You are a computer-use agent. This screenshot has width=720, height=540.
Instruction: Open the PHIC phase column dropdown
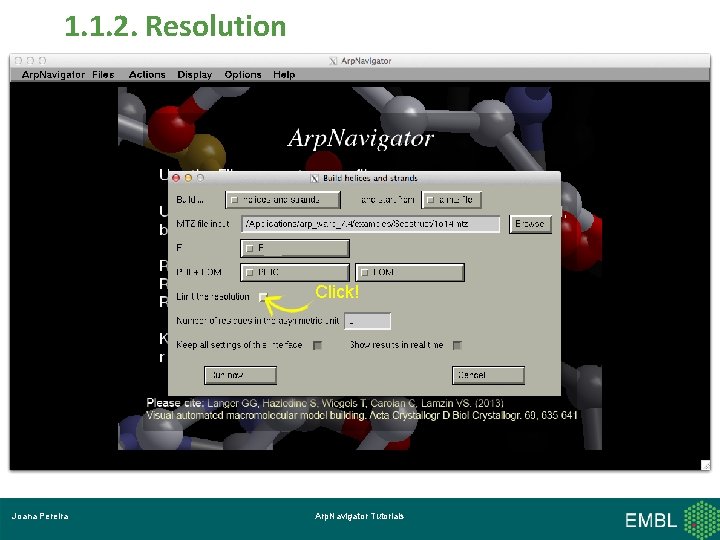click(295, 272)
